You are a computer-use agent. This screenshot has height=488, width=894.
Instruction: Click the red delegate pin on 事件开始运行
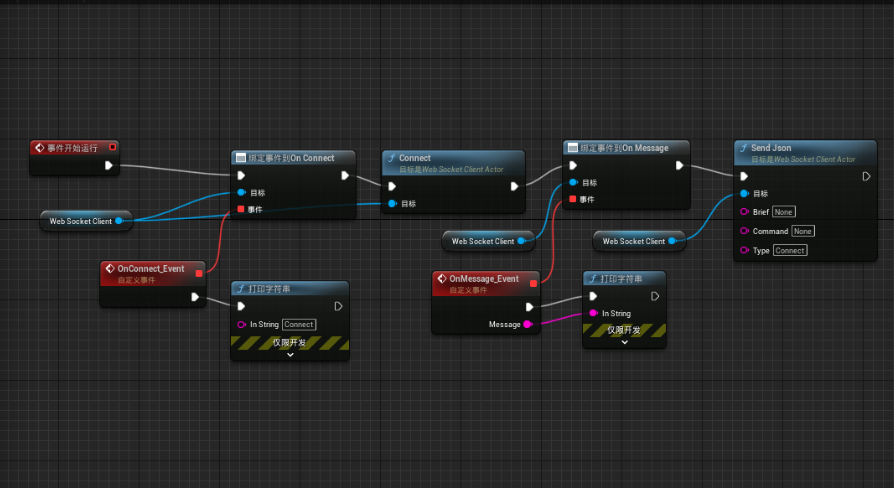click(x=112, y=147)
